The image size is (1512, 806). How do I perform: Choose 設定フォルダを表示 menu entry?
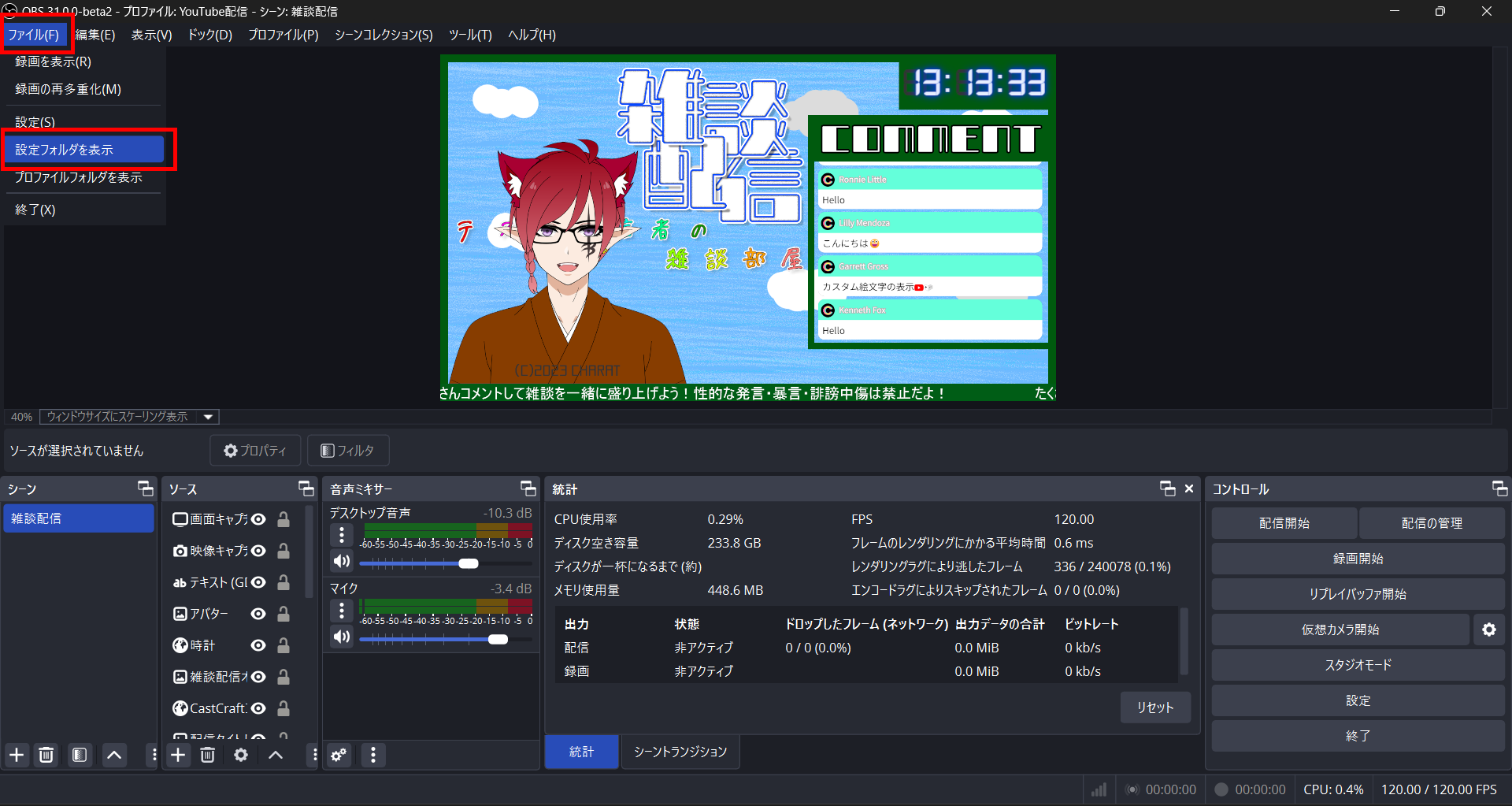(84, 150)
